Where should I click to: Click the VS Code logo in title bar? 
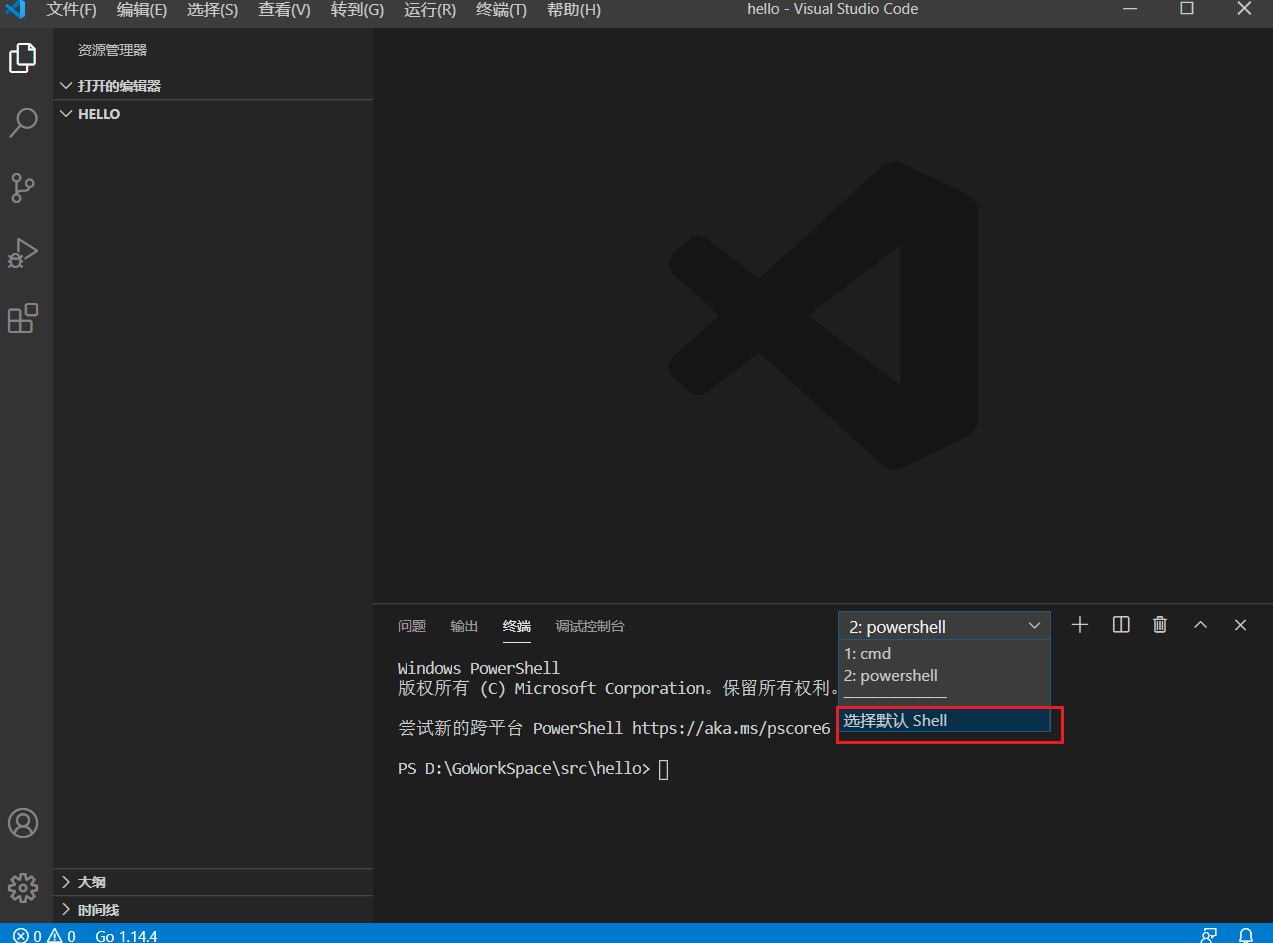coord(15,10)
